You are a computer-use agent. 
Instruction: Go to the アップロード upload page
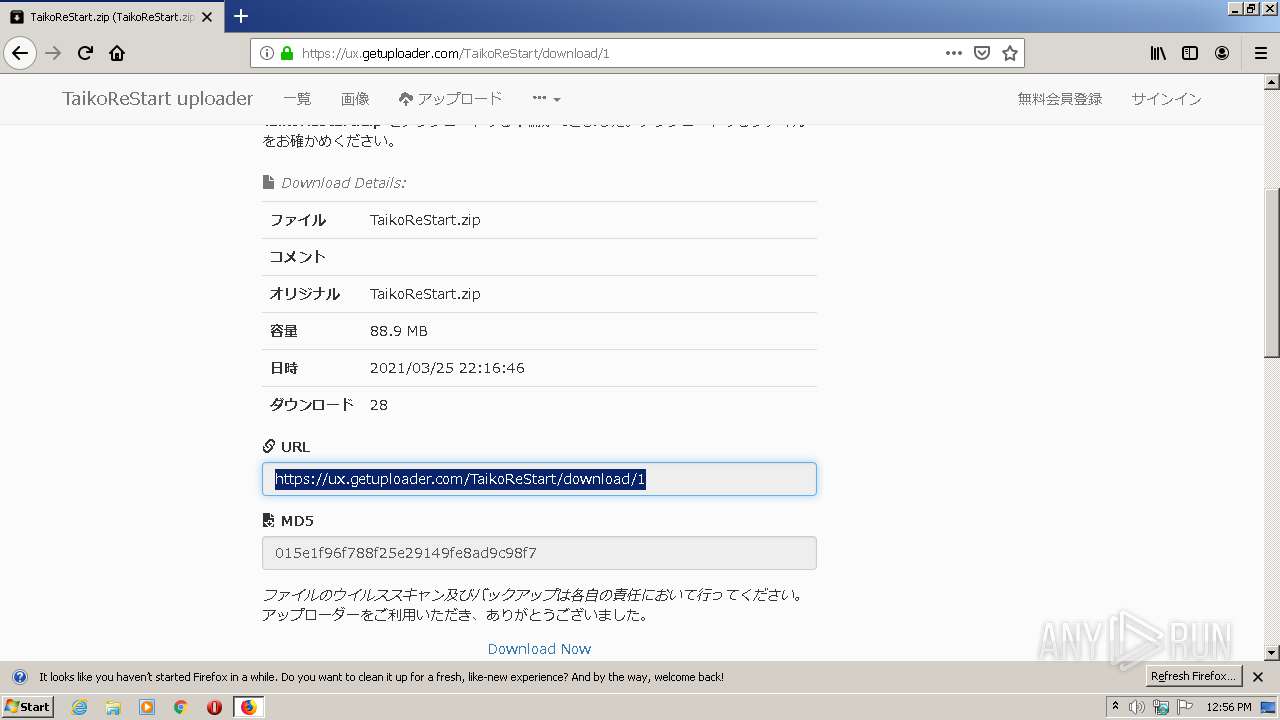[450, 99]
